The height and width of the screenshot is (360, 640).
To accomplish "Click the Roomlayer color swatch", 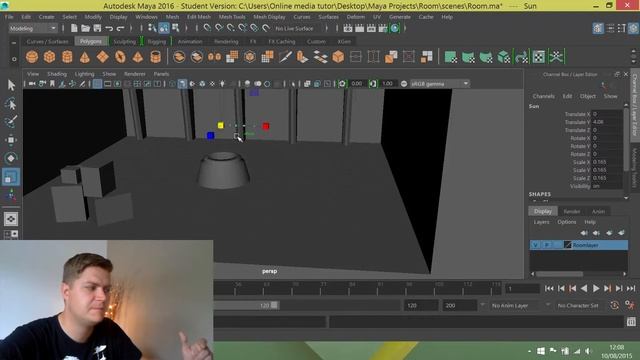I will (x=567, y=245).
